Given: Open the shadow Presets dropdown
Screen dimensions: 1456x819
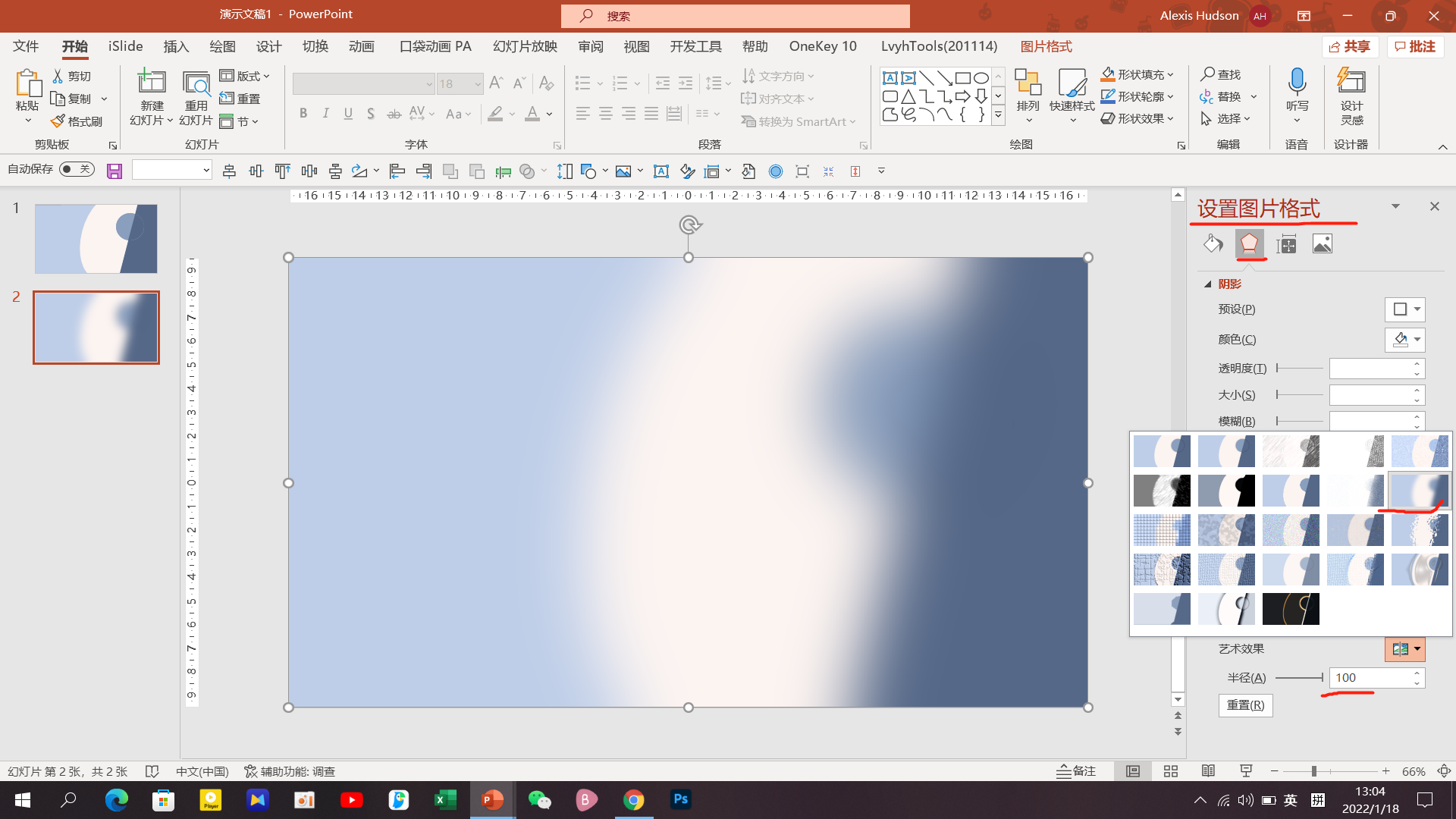Looking at the screenshot, I should (1405, 309).
